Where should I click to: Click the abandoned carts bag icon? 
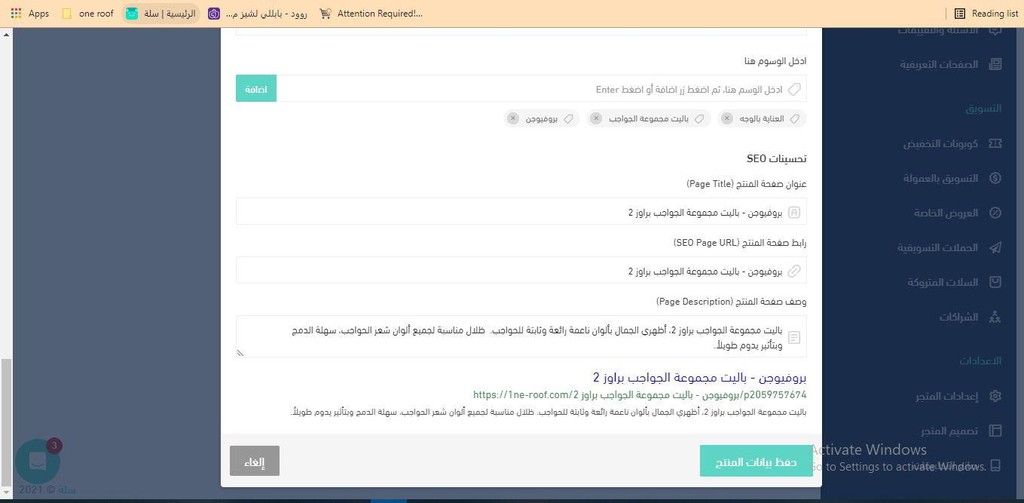pyautogui.click(x=995, y=282)
